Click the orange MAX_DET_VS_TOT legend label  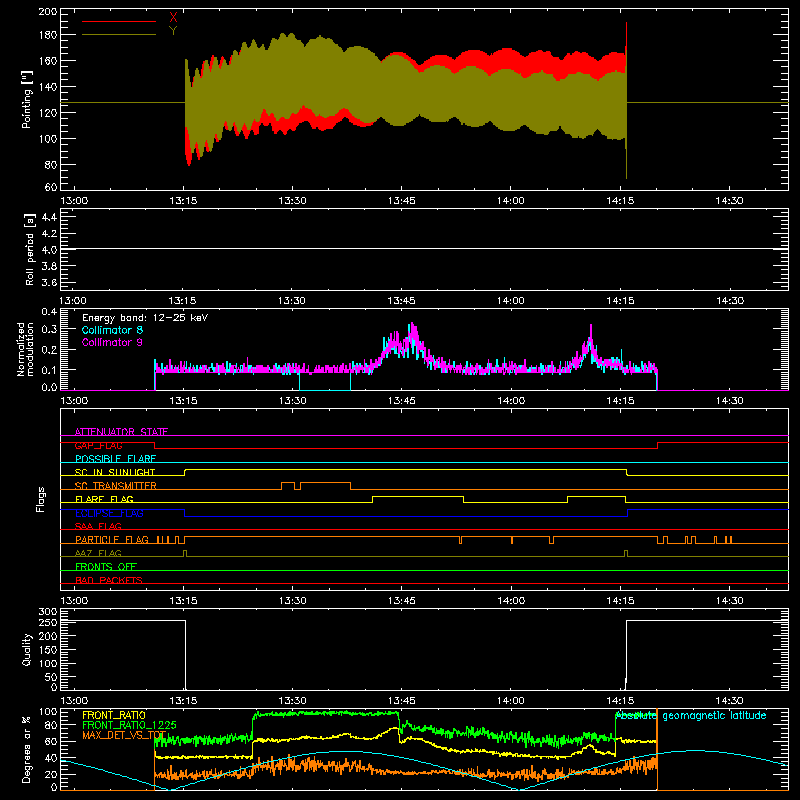tap(124, 735)
